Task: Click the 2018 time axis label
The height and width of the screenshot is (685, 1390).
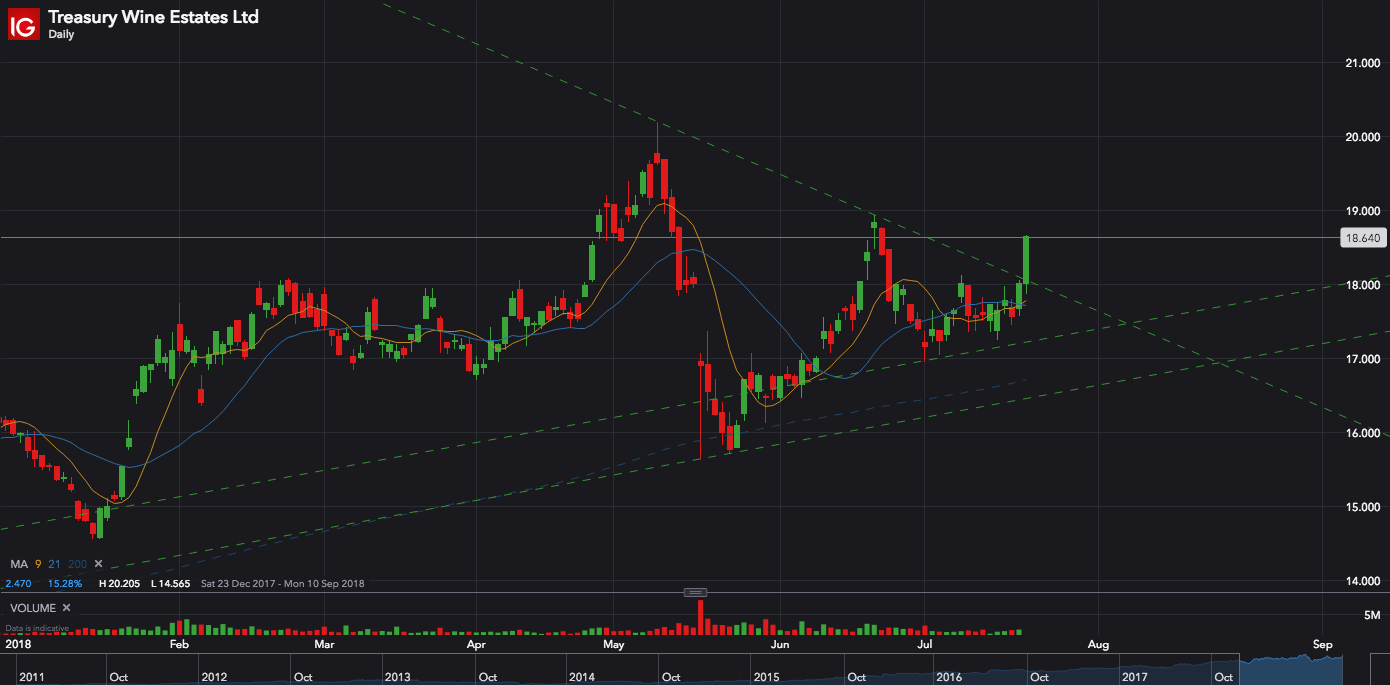Action: click(17, 645)
